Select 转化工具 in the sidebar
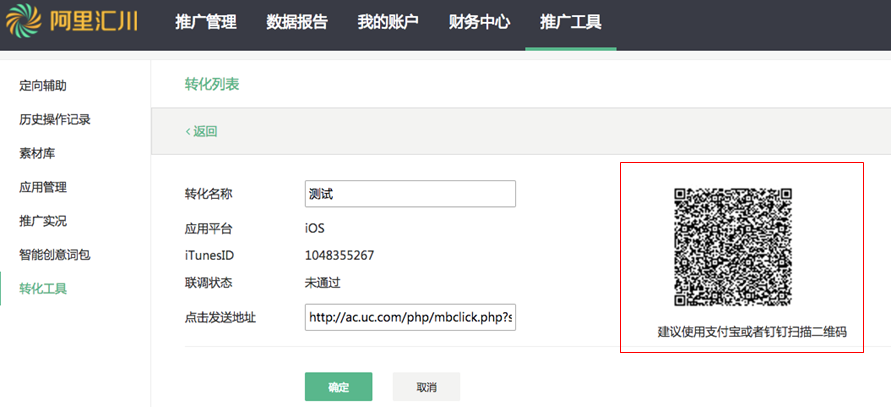Image resolution: width=891 pixels, height=407 pixels. (43, 289)
